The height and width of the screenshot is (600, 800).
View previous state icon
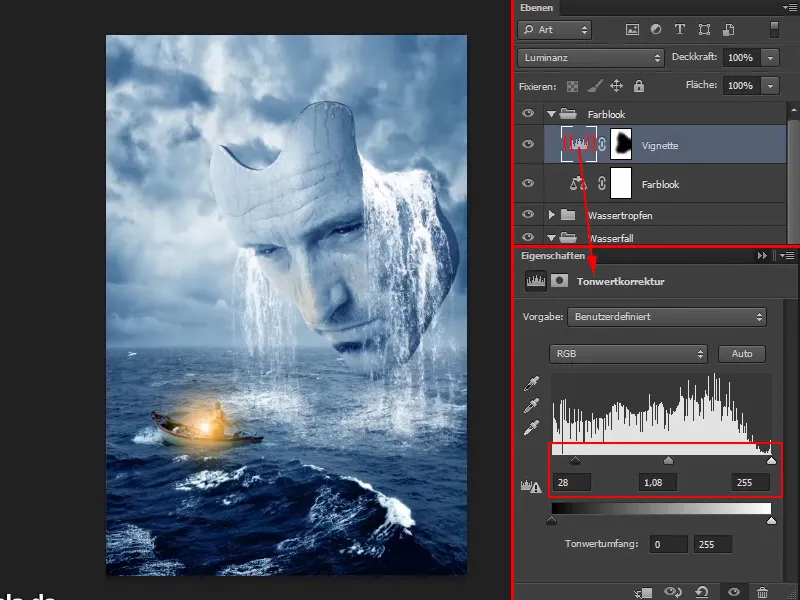(x=673, y=592)
